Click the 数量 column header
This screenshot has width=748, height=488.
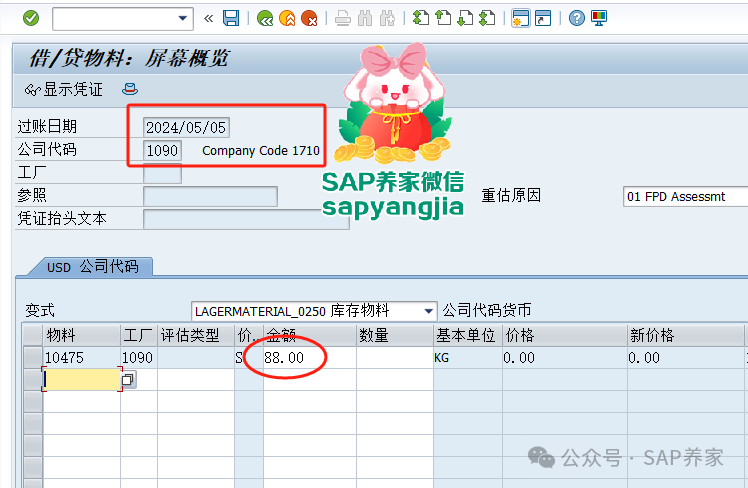[x=395, y=335]
